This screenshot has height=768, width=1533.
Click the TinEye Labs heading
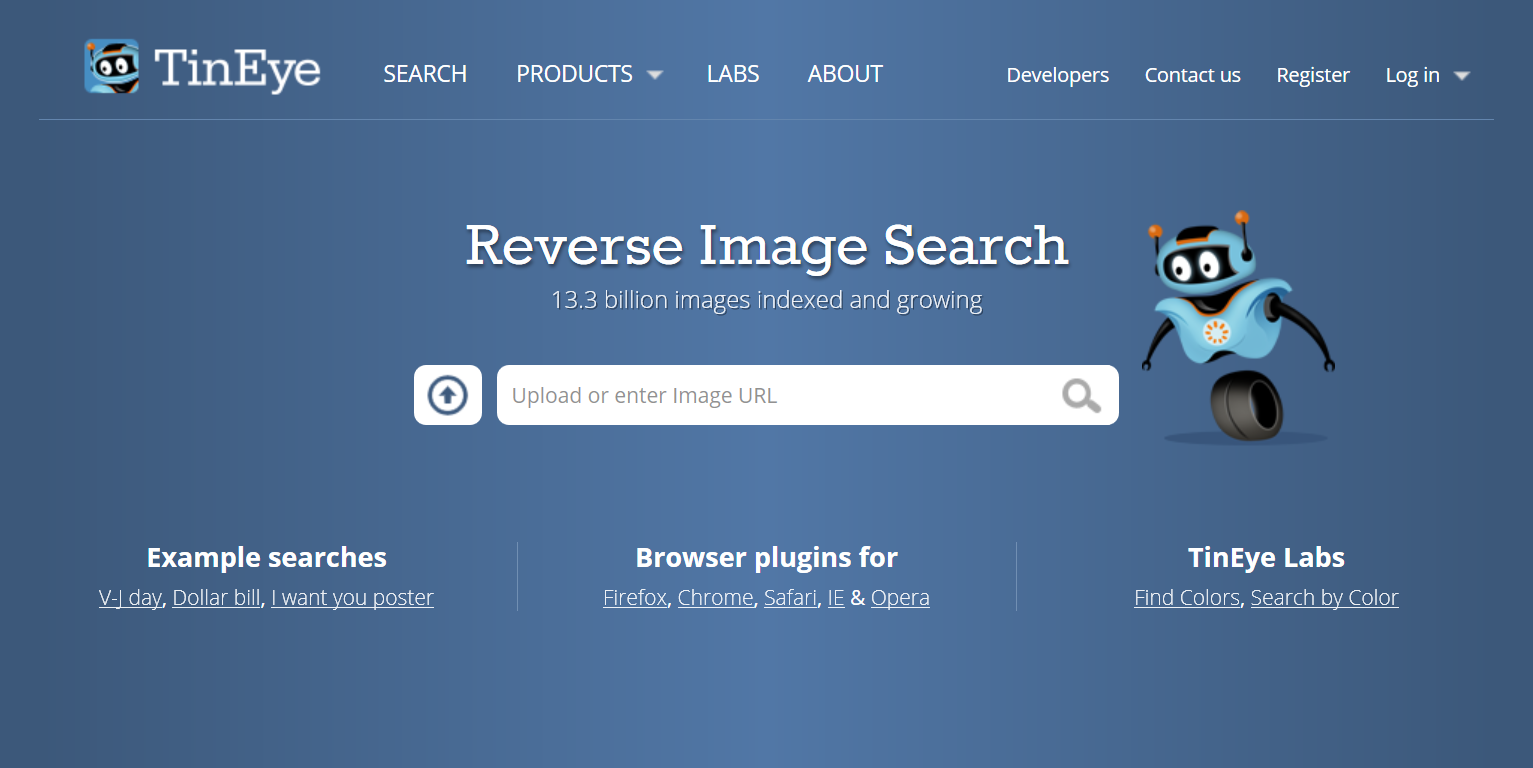(x=1266, y=557)
